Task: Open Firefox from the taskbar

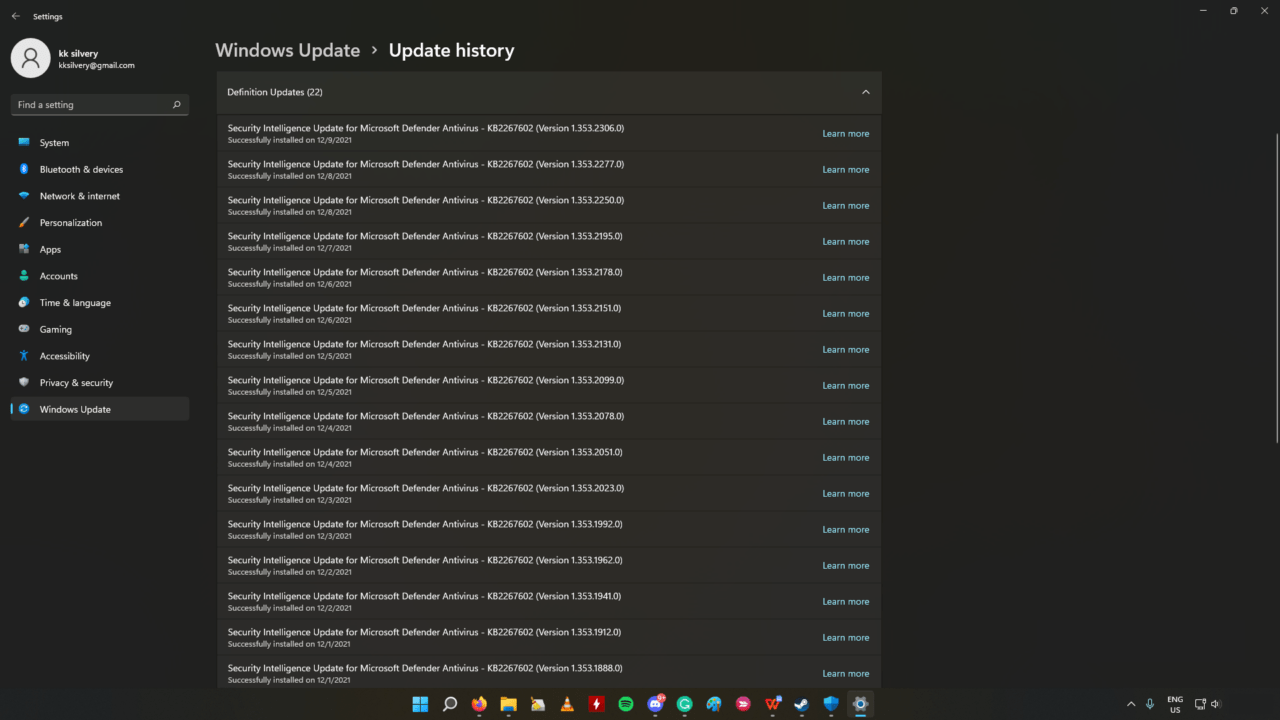Action: pos(479,704)
